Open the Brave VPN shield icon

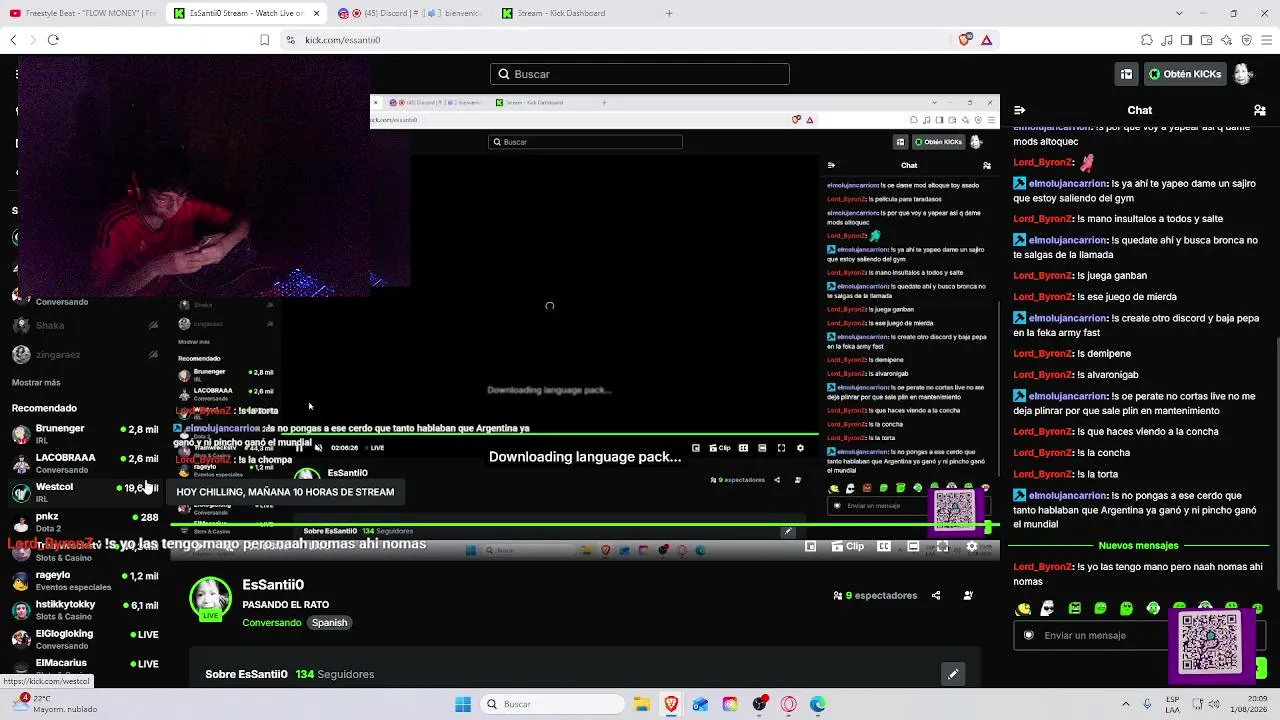coord(1247,40)
